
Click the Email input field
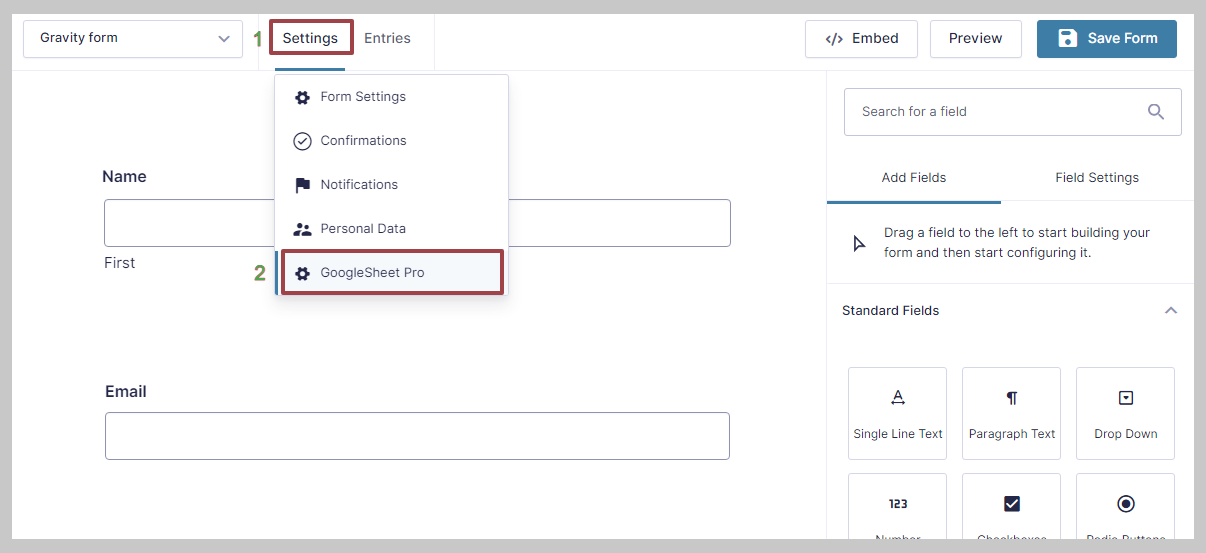pos(417,436)
